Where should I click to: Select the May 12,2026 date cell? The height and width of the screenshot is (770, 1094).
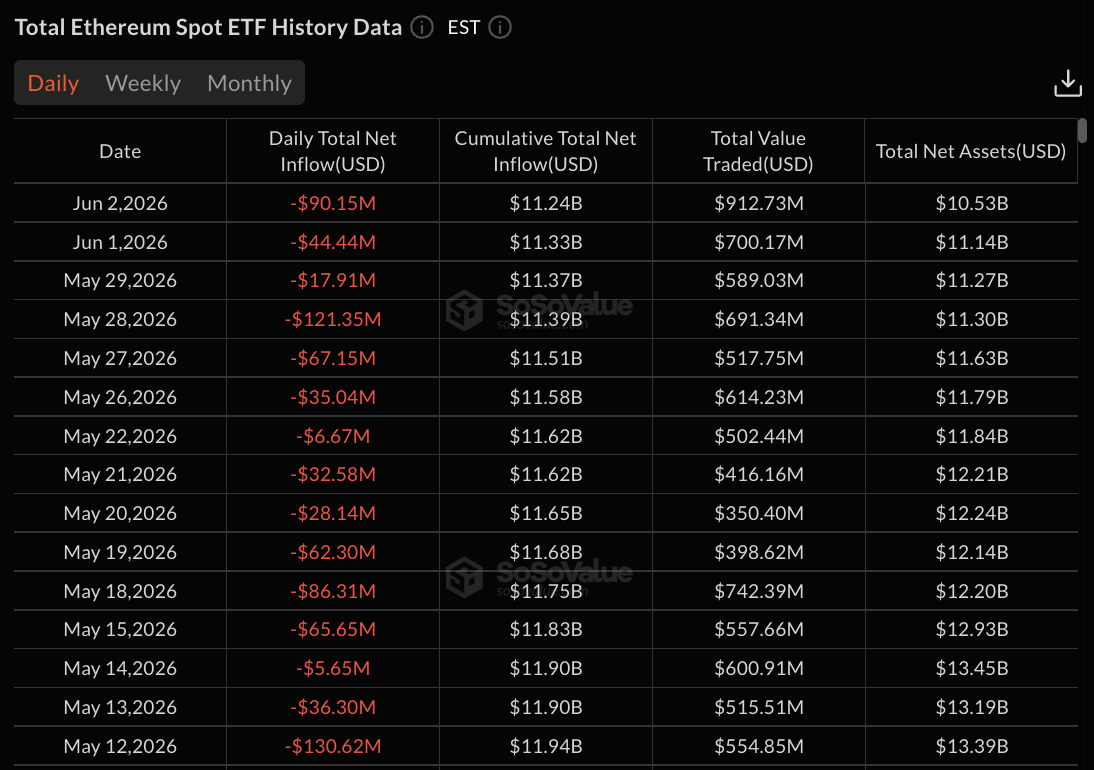tap(120, 746)
